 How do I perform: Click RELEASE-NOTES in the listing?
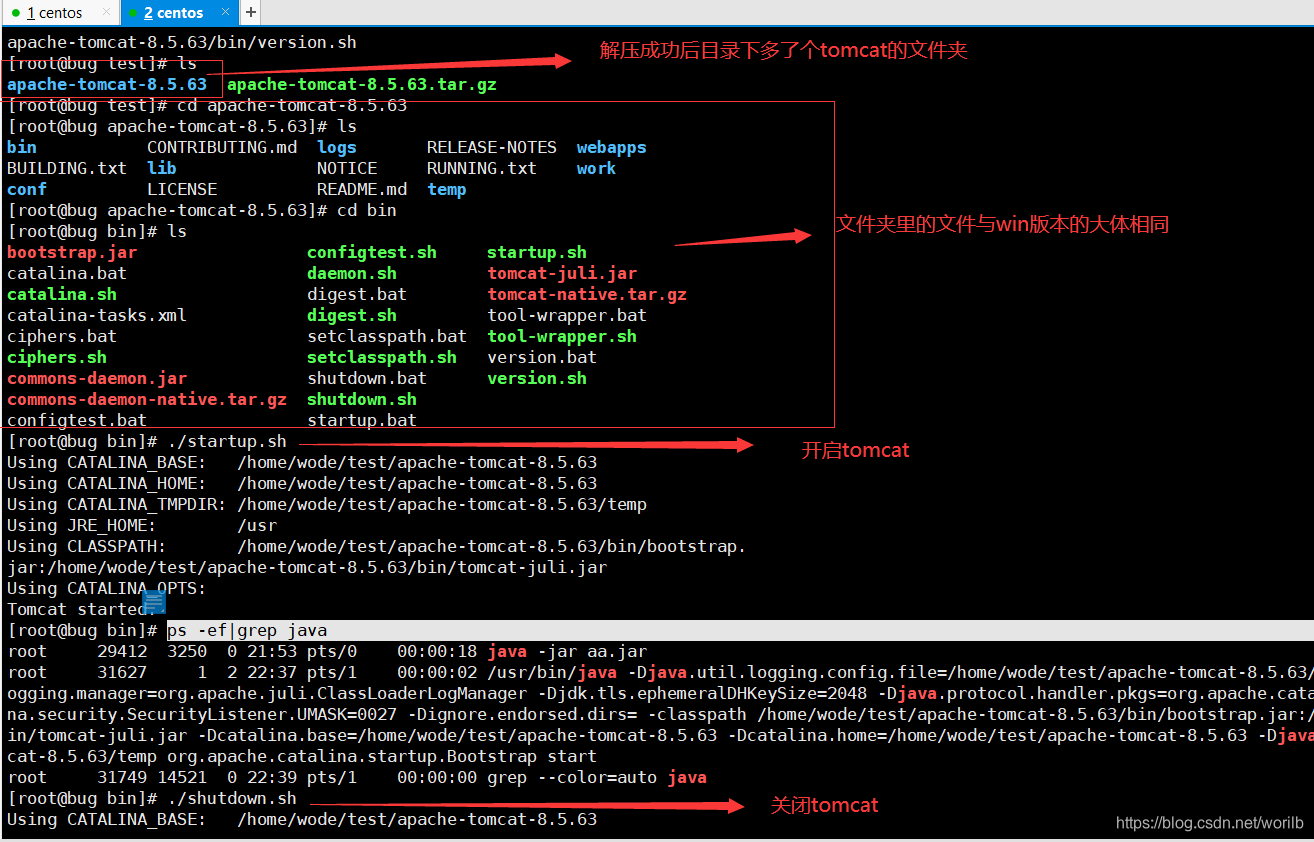[x=492, y=147]
